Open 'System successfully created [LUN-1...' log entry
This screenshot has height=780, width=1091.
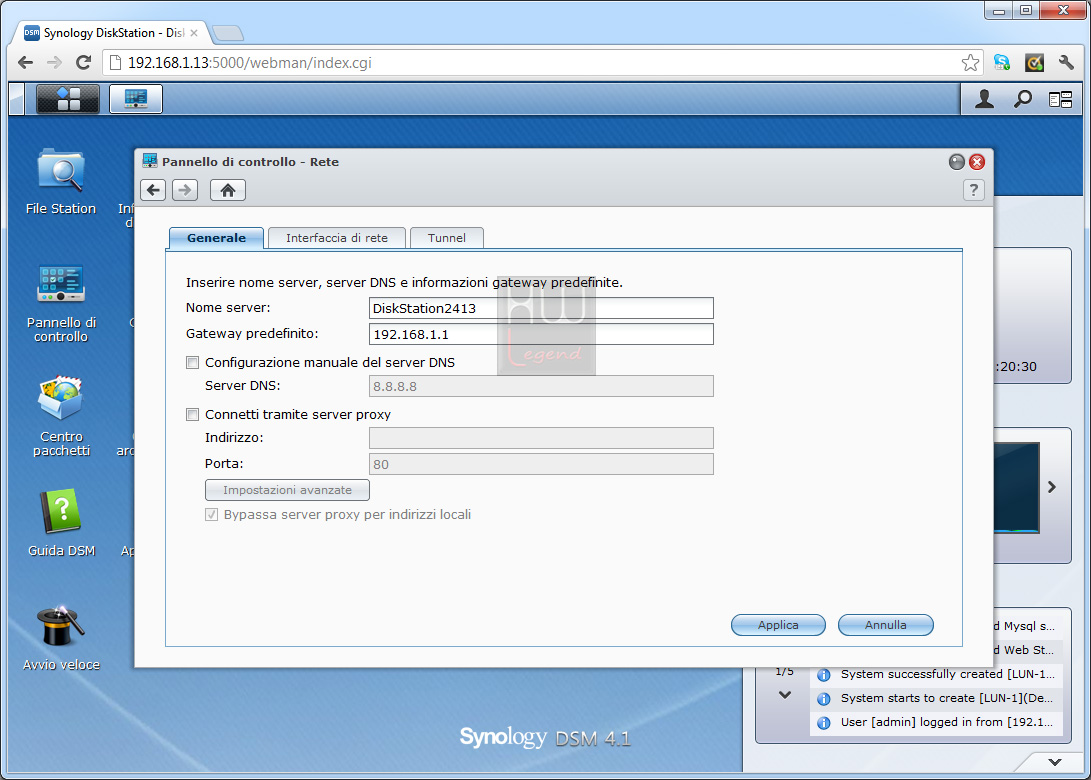937,674
